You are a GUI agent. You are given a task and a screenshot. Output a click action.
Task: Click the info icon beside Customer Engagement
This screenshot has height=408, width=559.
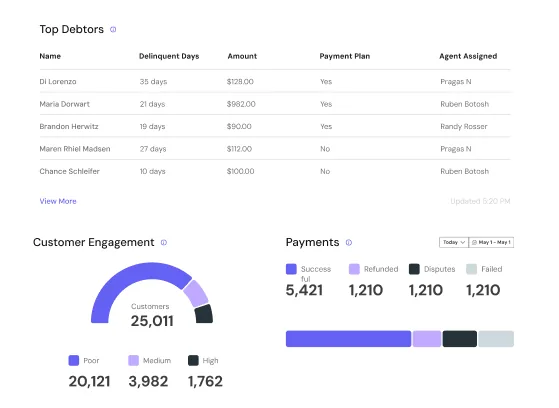[164, 243]
